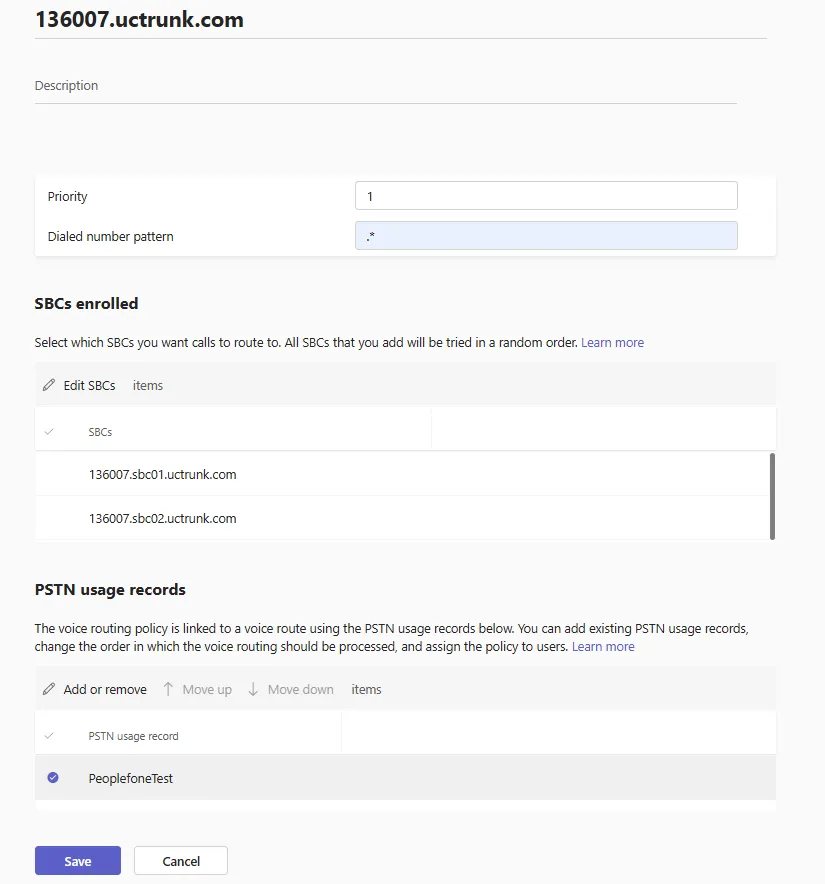The width and height of the screenshot is (825, 884).
Task: Click the SBCs list vertical scrollbar
Action: pos(772,496)
